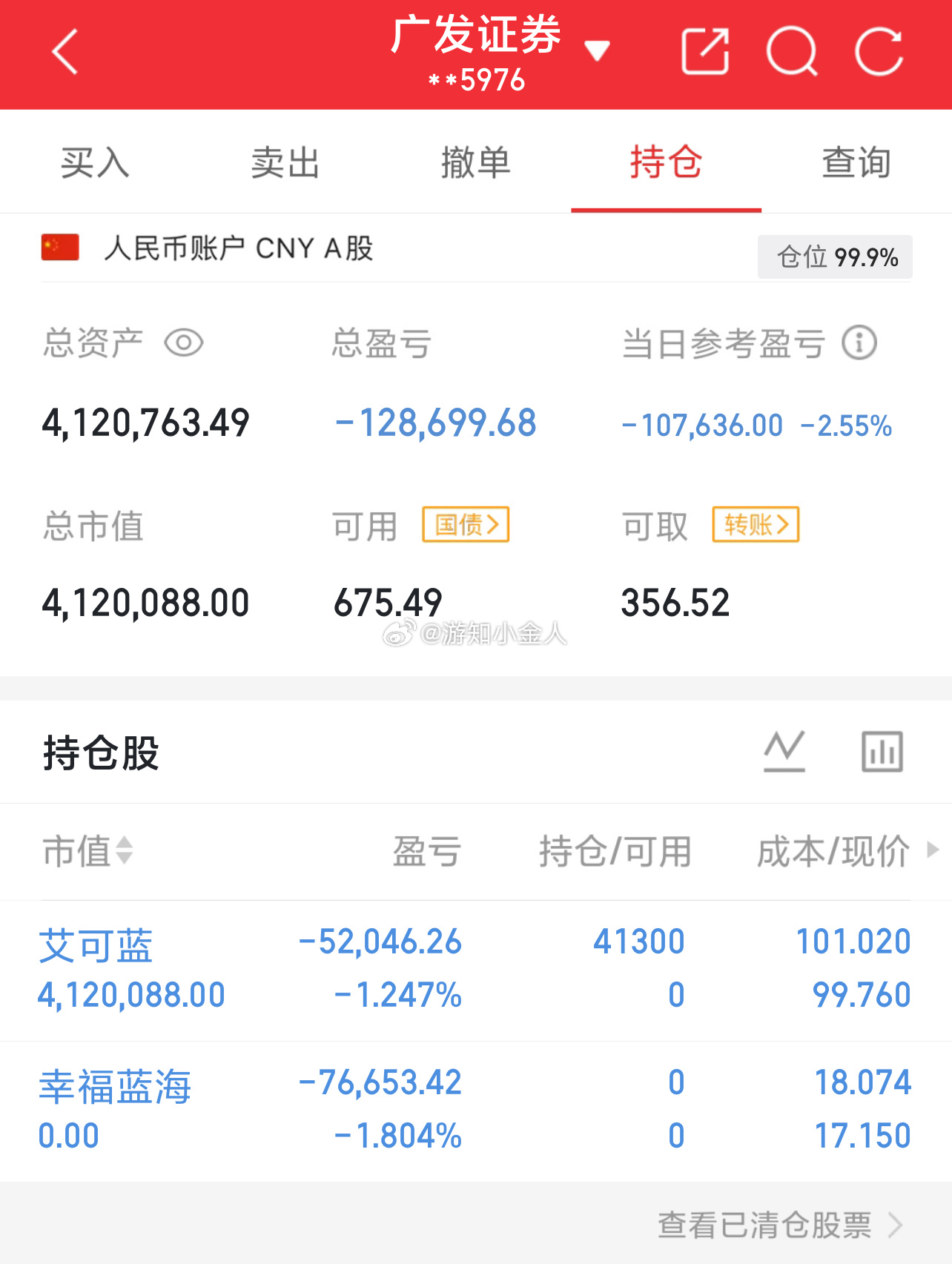Open the 撤单 tab
The width and height of the screenshot is (952, 1264).
click(476, 162)
